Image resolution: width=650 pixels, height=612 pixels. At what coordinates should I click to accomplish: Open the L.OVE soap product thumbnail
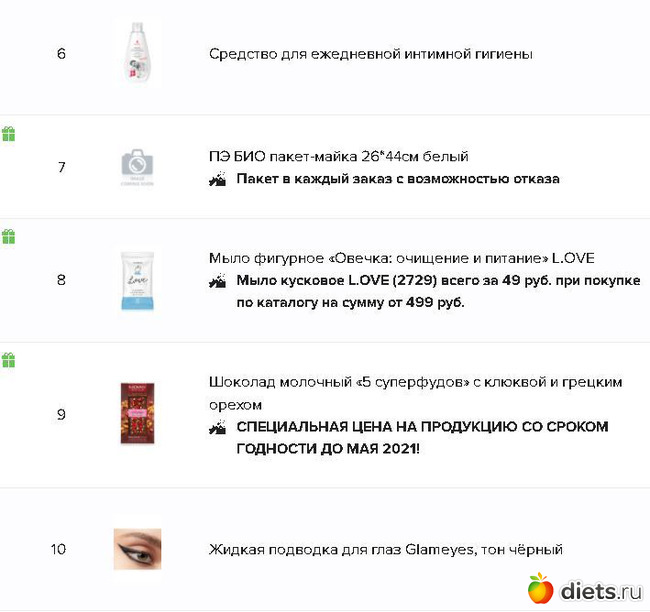pos(137,280)
